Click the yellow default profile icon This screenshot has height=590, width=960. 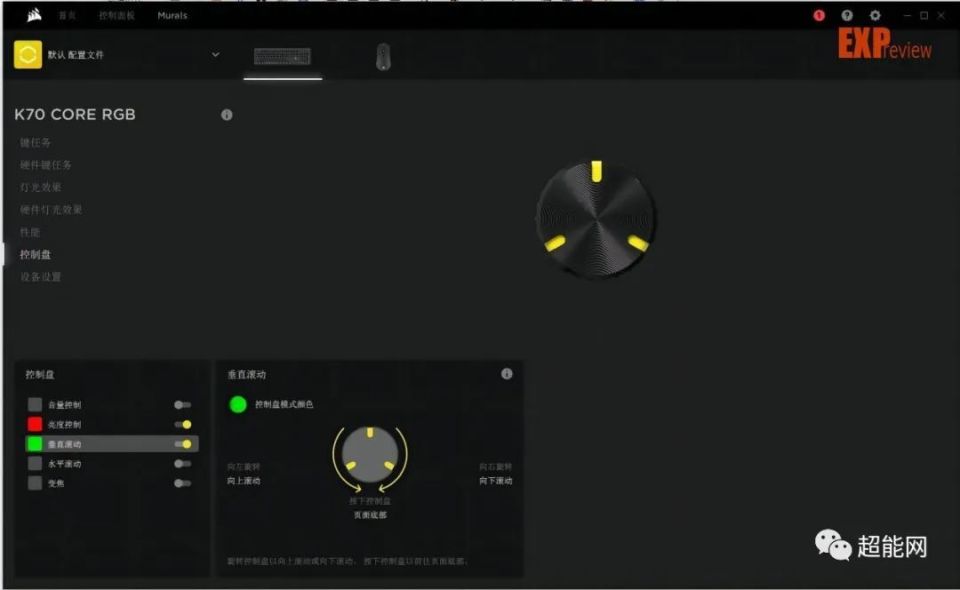[x=28, y=54]
